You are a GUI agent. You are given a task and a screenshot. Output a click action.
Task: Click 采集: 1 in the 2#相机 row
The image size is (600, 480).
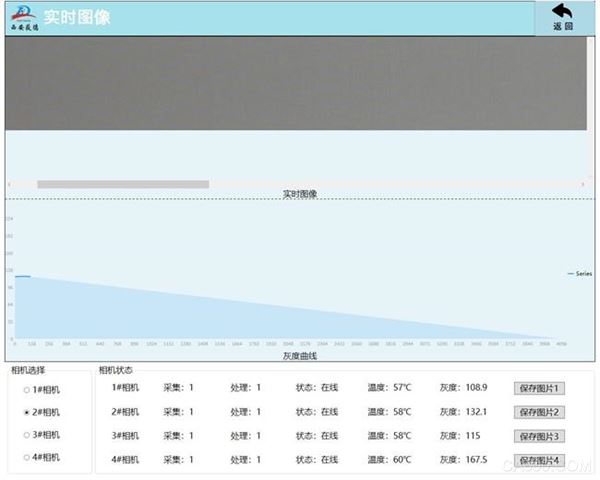tap(178, 412)
